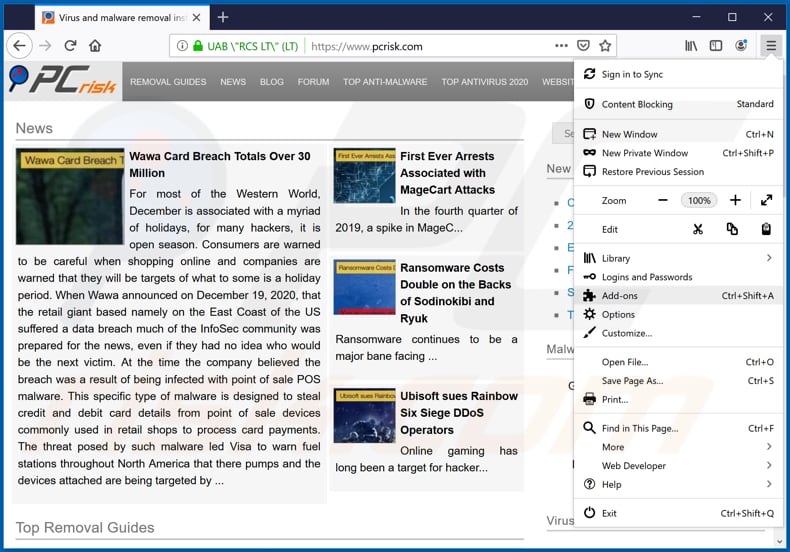Open the FORUM nav link
Viewport: 790px width, 552px height.
(313, 82)
